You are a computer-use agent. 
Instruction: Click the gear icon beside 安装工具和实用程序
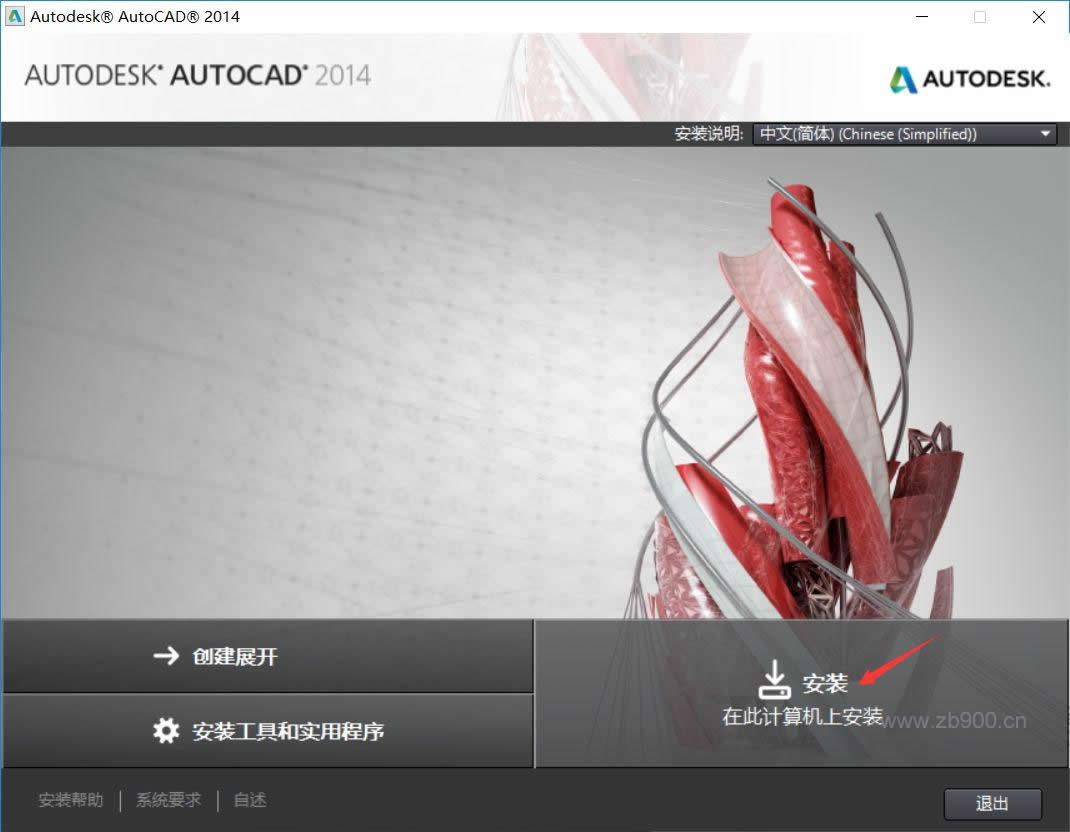point(167,731)
